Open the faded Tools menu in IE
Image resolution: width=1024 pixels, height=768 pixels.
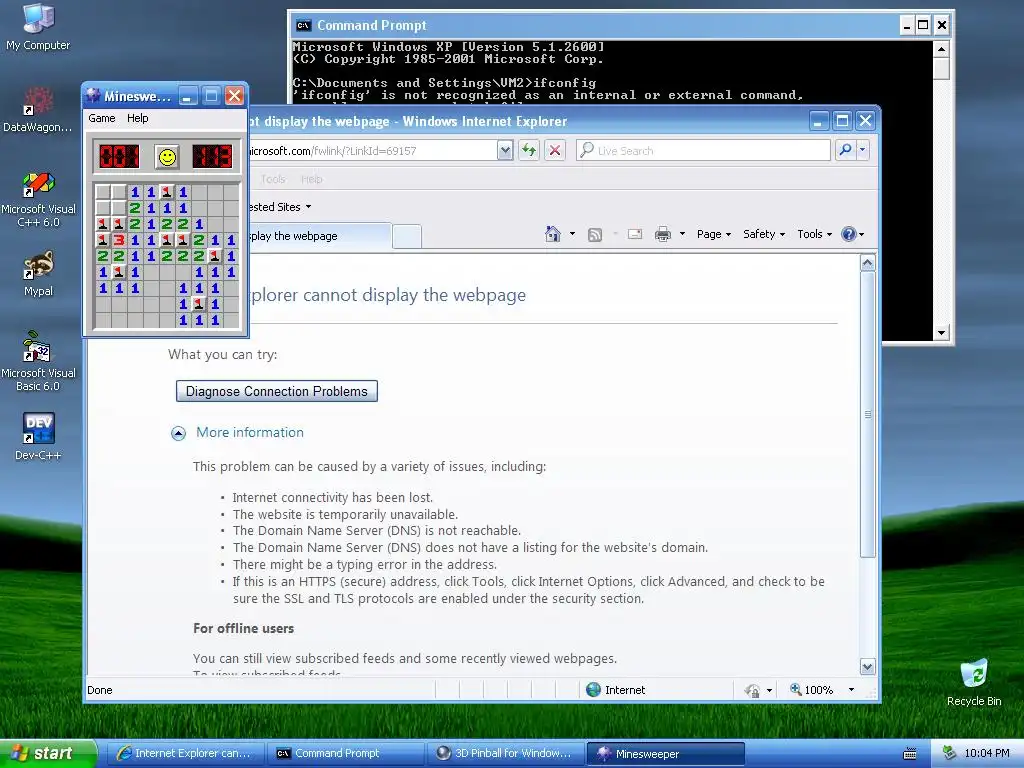(x=272, y=179)
